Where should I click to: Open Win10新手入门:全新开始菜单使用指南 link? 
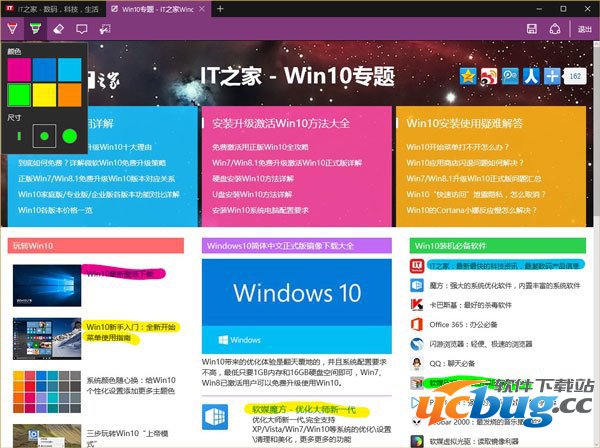[131, 332]
